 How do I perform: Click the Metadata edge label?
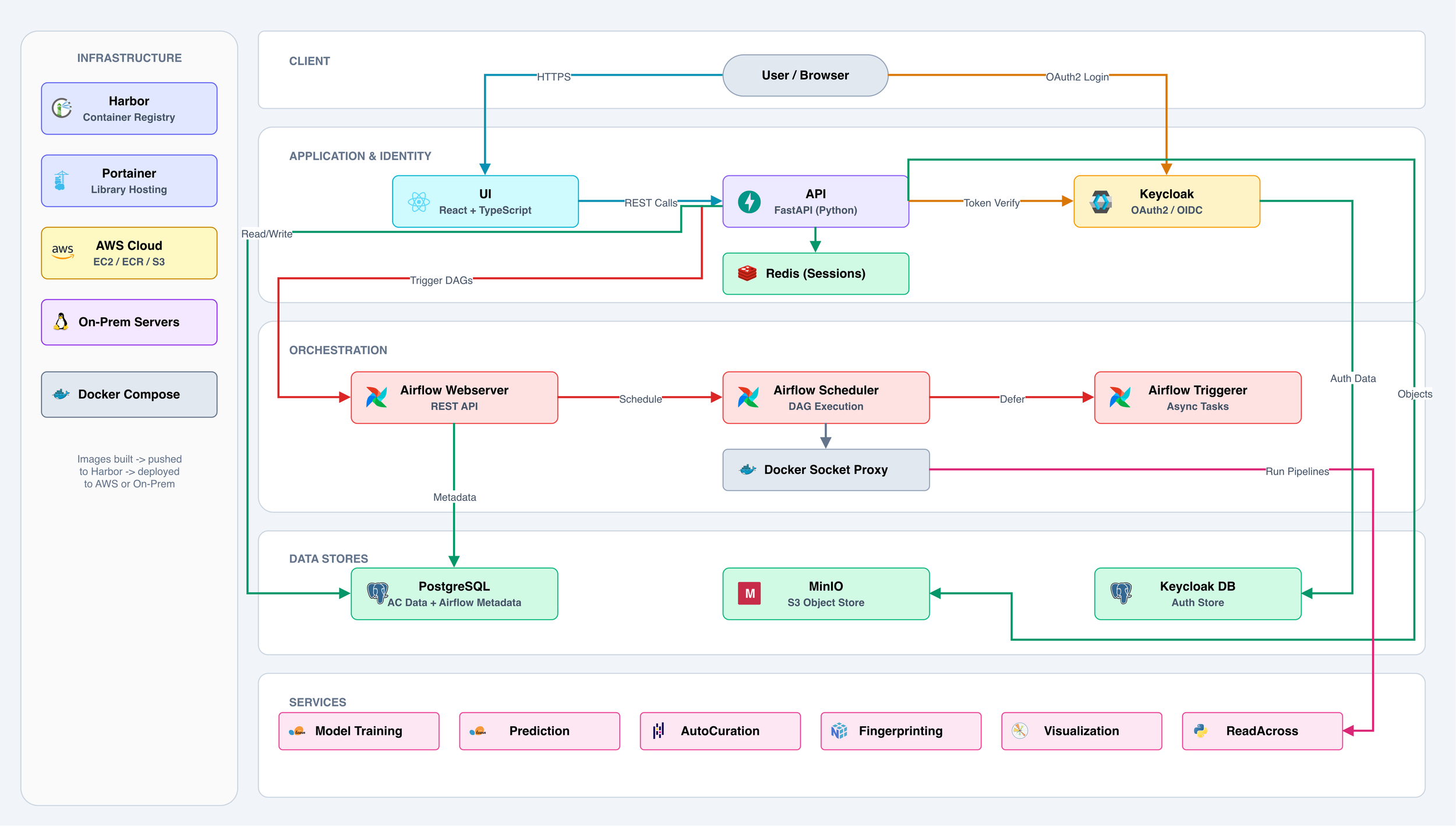pyautogui.click(x=455, y=497)
